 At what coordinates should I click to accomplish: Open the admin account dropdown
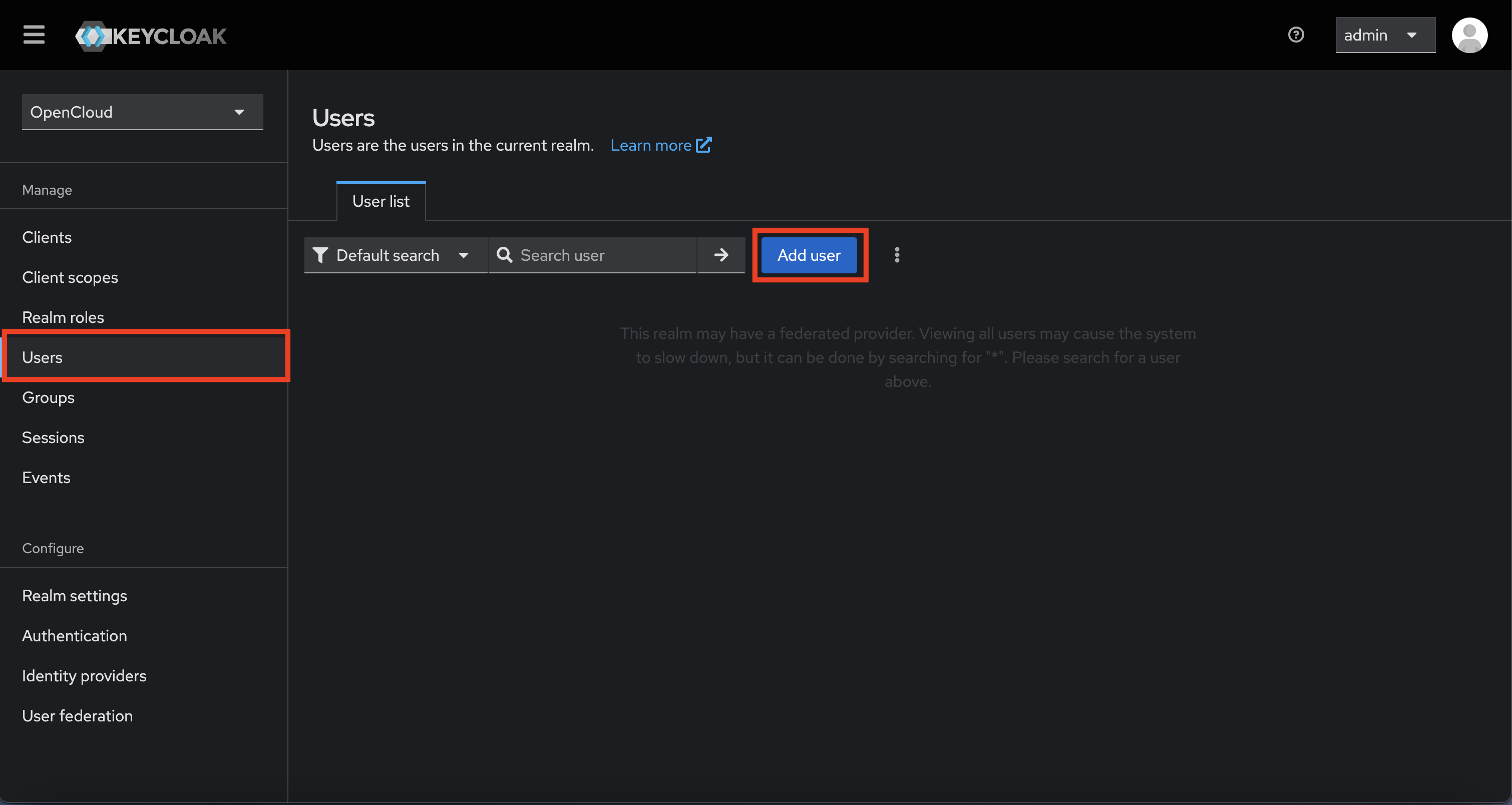pyautogui.click(x=1385, y=35)
